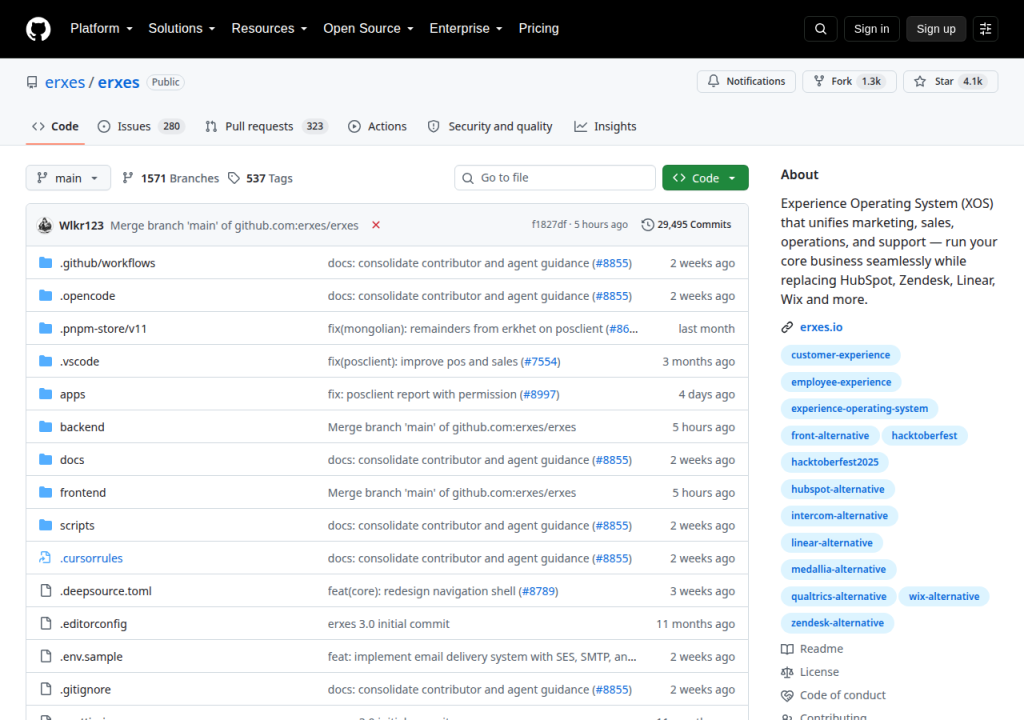Open the main branch selector dropdown
The width and height of the screenshot is (1024, 720).
click(68, 178)
